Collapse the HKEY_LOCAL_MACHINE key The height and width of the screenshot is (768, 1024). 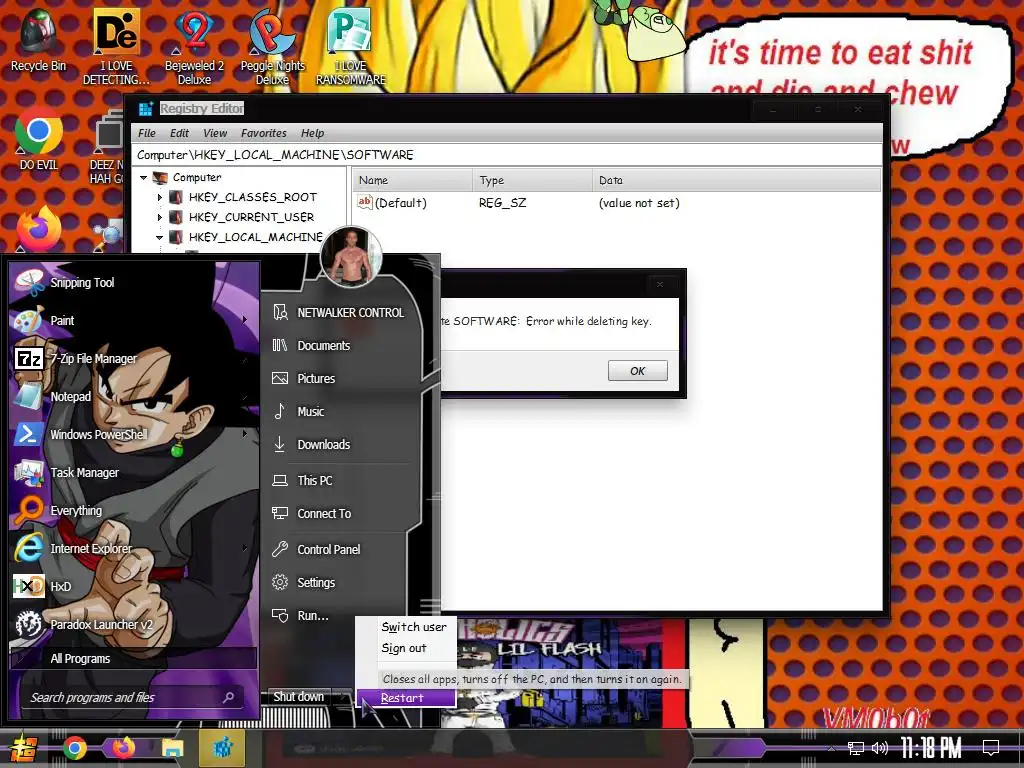tap(159, 237)
